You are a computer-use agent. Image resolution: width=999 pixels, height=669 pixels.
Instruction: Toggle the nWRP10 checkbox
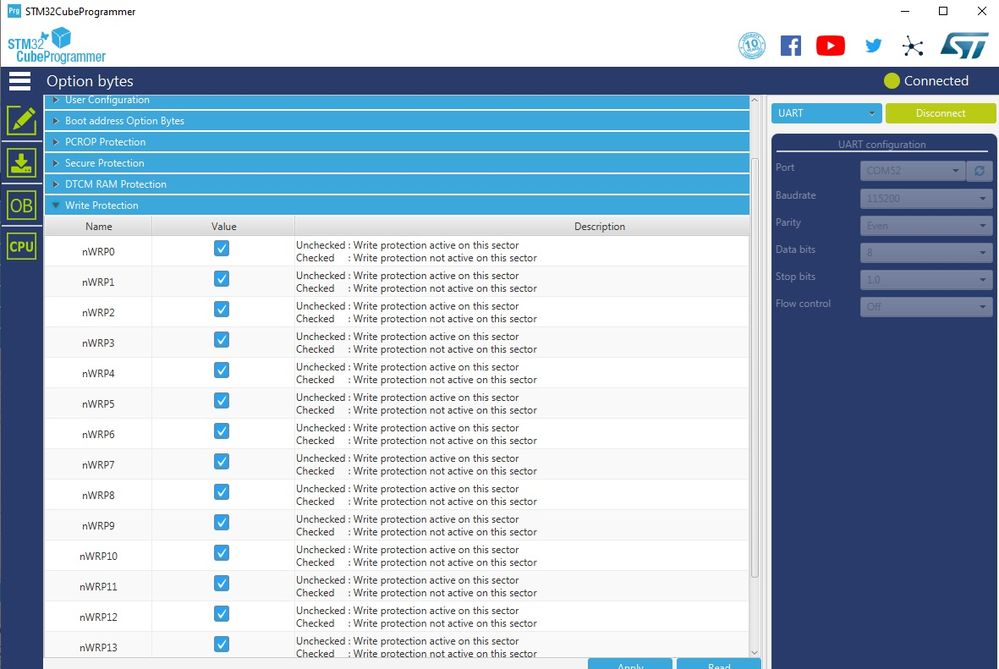click(x=221, y=553)
